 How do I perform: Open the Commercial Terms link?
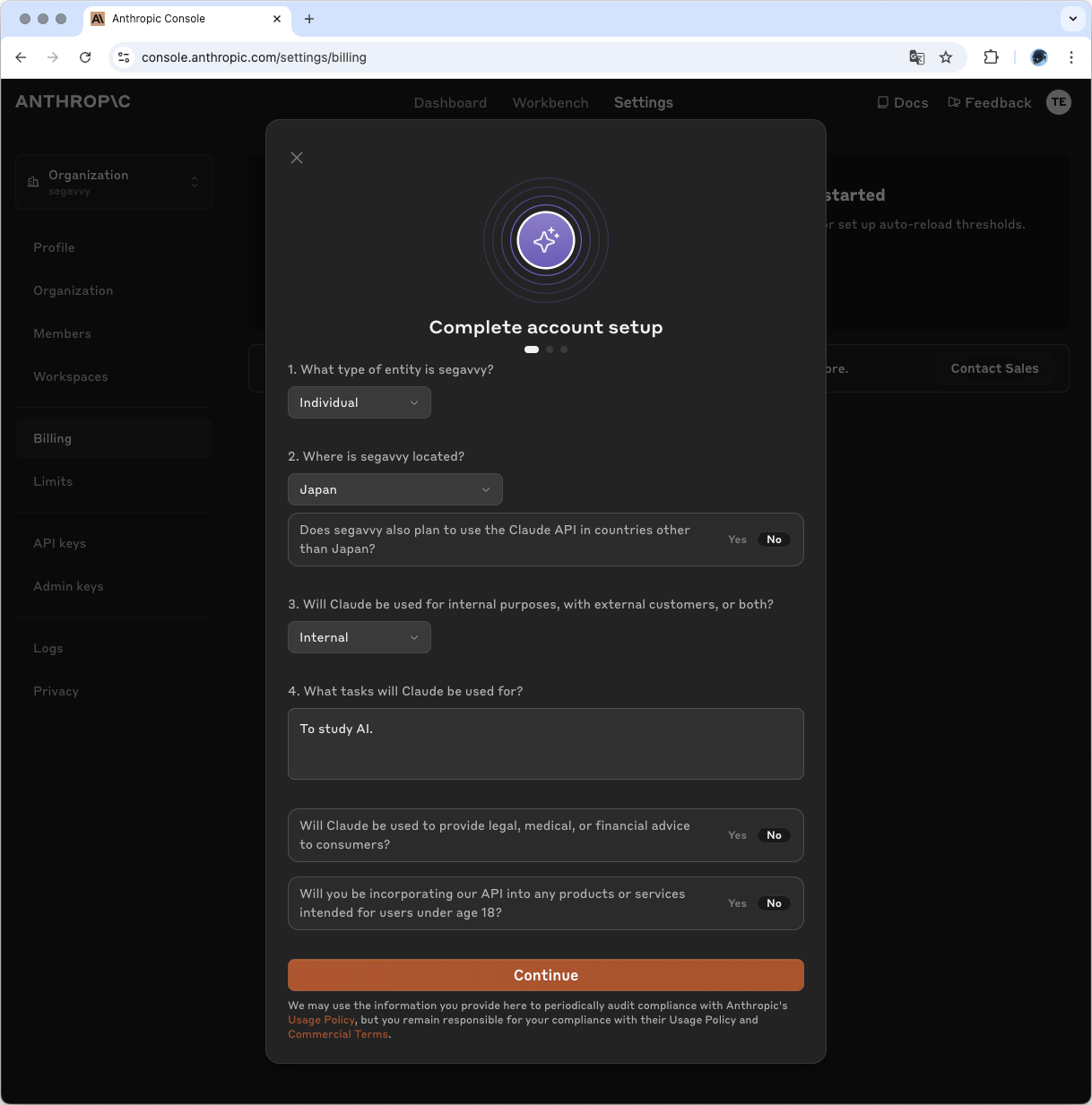click(x=338, y=1034)
